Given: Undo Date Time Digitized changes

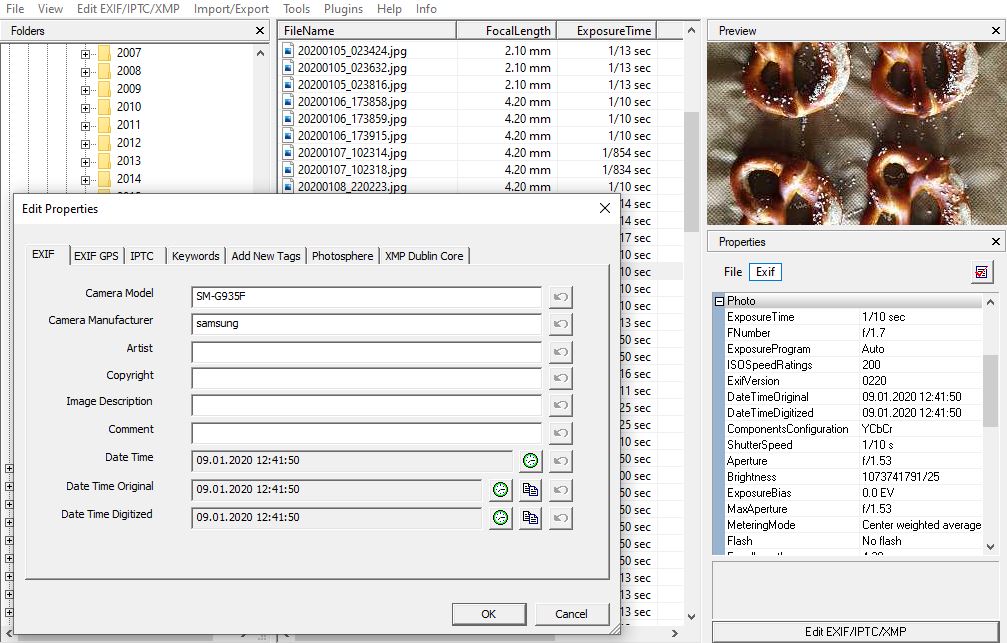Looking at the screenshot, I should (x=561, y=518).
